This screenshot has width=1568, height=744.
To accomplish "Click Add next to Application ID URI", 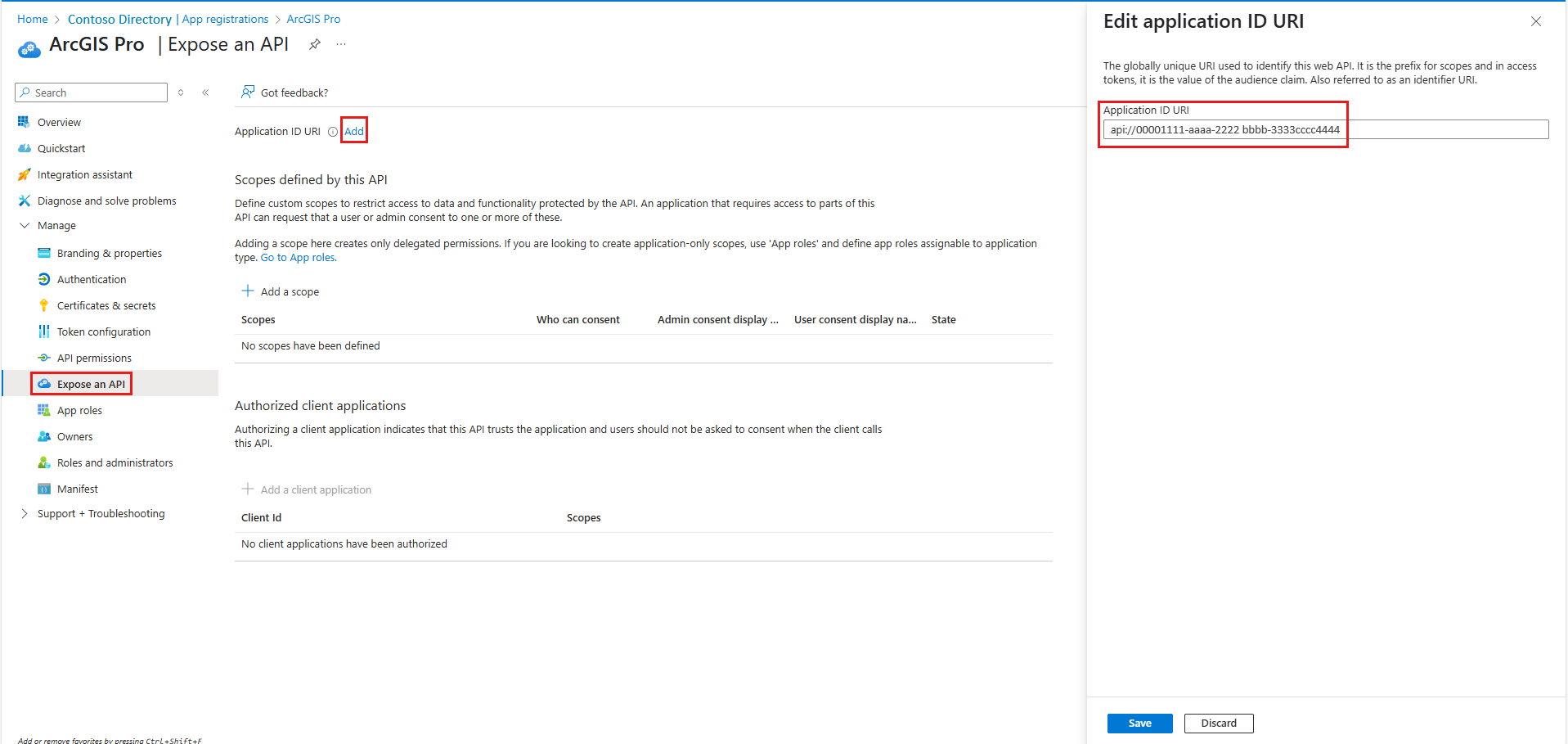I will pyautogui.click(x=354, y=131).
